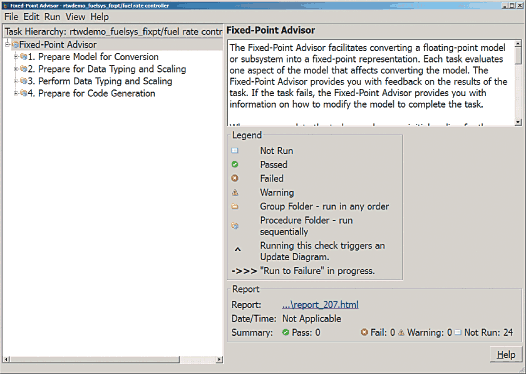Click the Fail summary icon
Screen dimensions: 526x374
(x=364, y=332)
